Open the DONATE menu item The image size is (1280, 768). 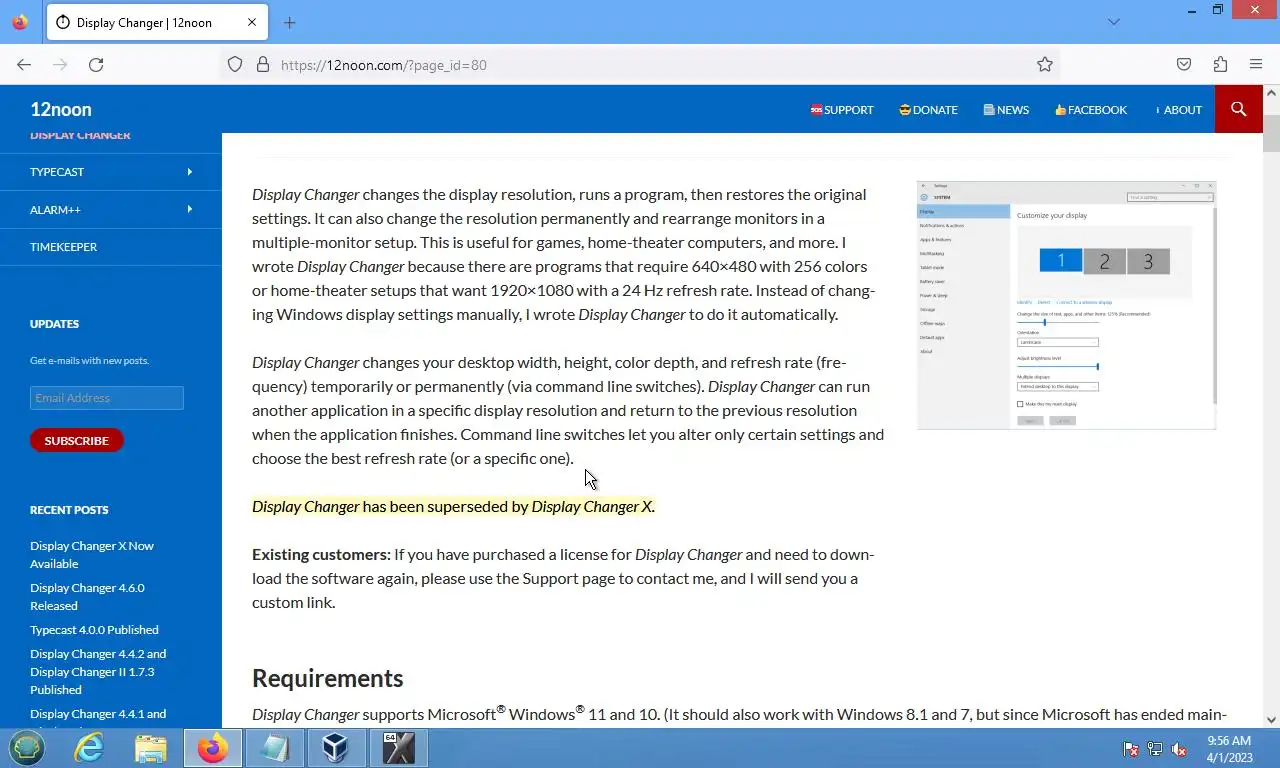tap(928, 110)
